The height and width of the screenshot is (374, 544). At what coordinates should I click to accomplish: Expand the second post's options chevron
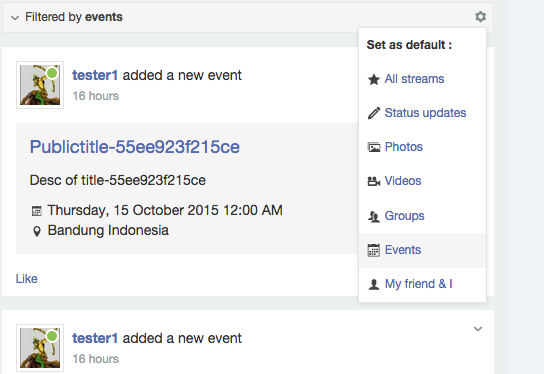tap(478, 329)
